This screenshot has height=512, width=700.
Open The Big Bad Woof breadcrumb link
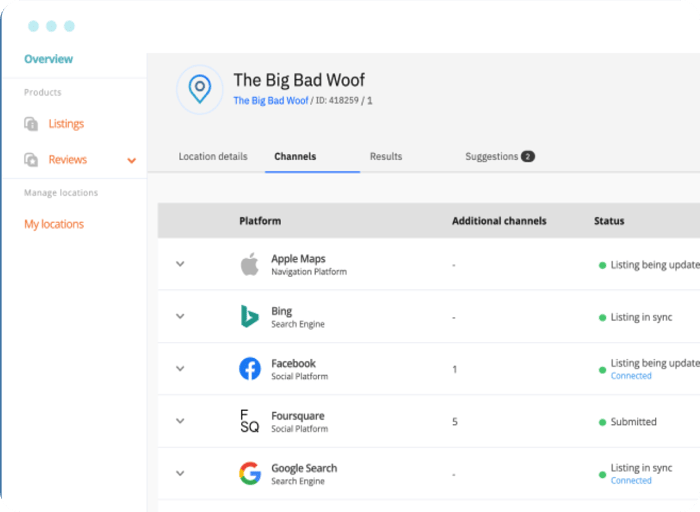point(271,100)
